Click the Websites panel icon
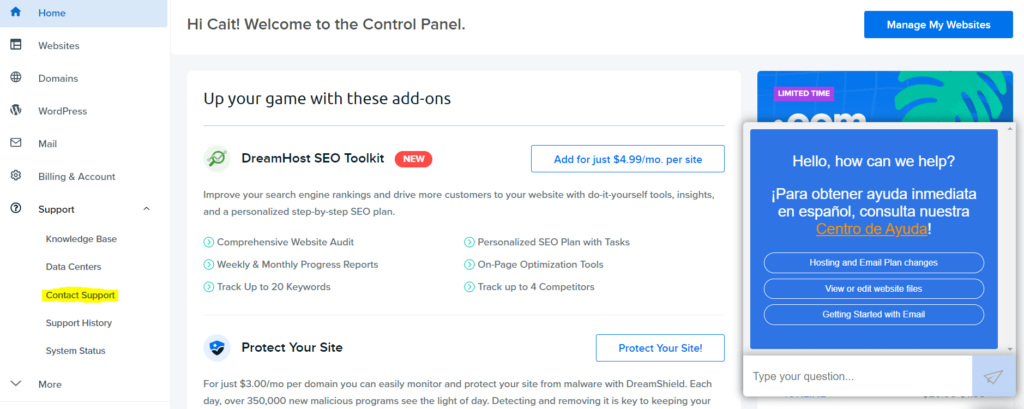Viewport: 1024px width, 409px height. tap(16, 45)
